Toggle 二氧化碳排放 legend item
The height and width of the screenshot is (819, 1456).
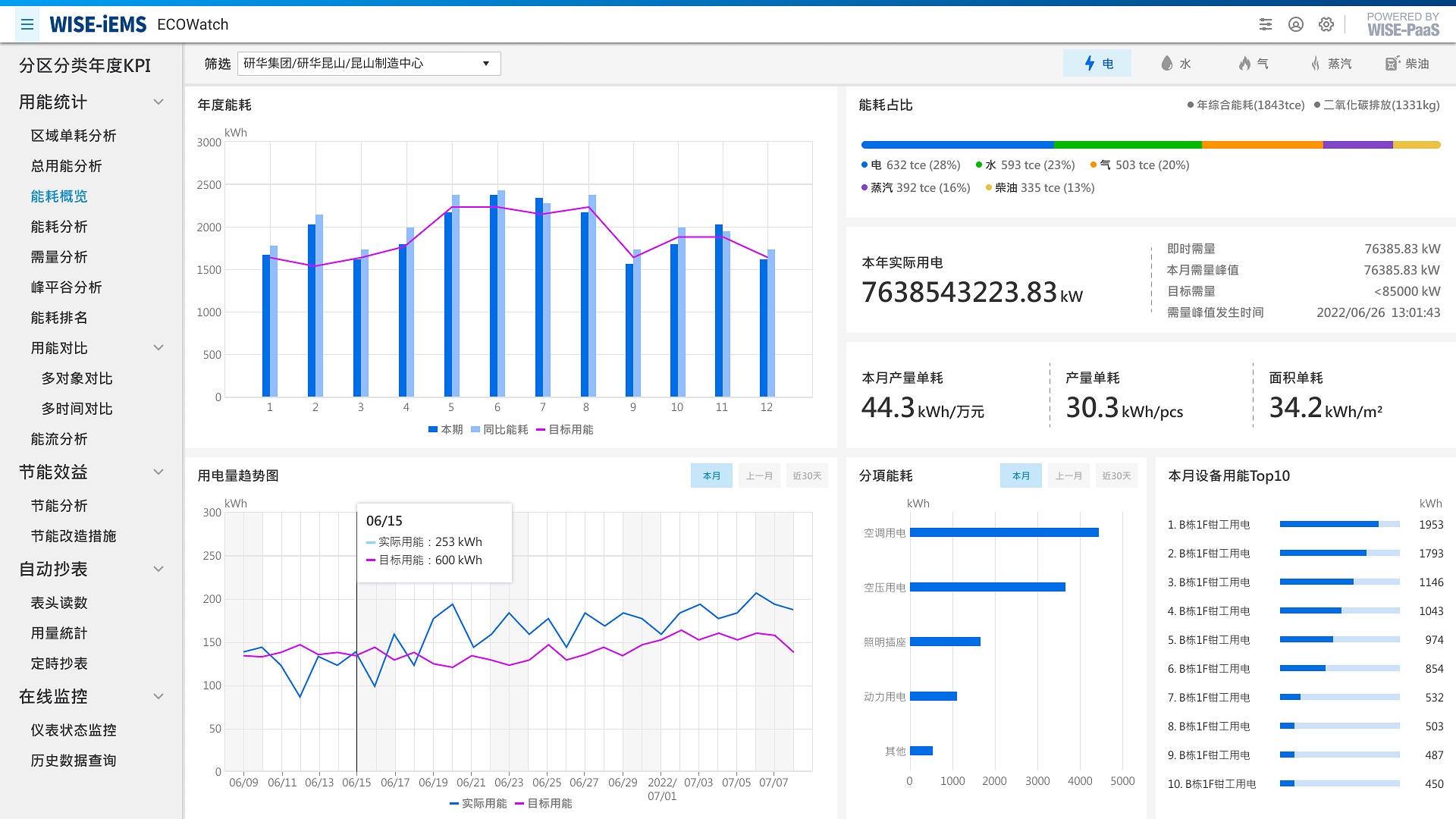coord(1377,105)
